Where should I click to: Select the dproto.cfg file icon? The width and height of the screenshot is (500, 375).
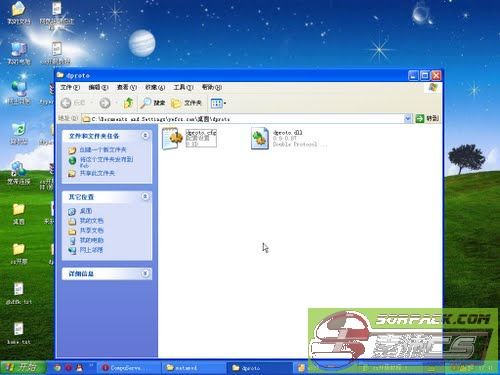[172, 138]
